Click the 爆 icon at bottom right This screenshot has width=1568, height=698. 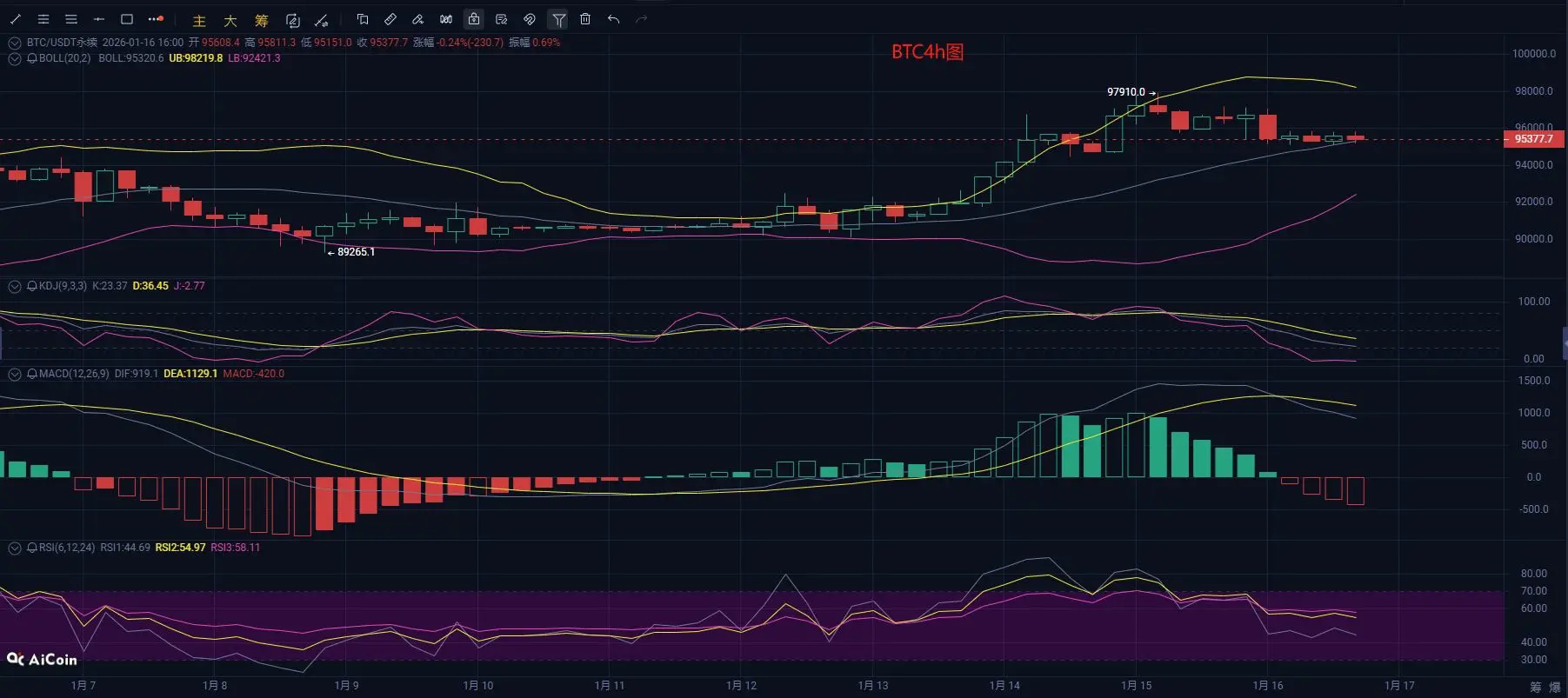pyautogui.click(x=1555, y=688)
